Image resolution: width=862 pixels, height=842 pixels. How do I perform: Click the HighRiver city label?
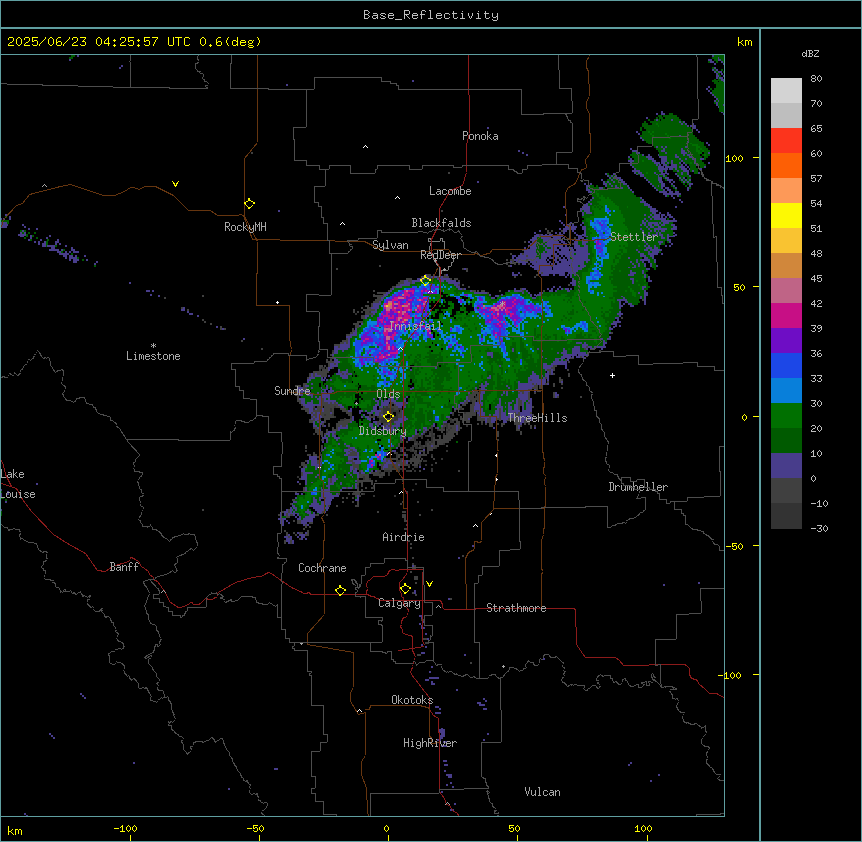430,743
